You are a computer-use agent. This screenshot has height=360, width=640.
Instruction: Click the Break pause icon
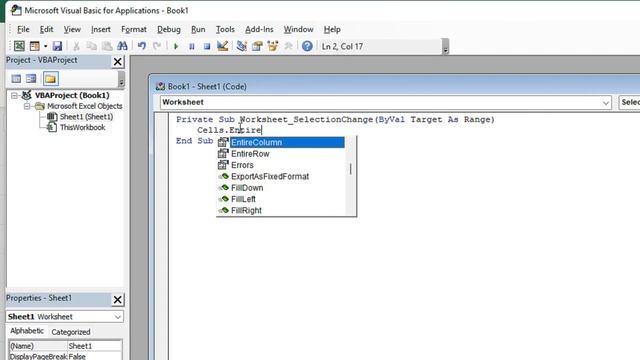click(191, 46)
